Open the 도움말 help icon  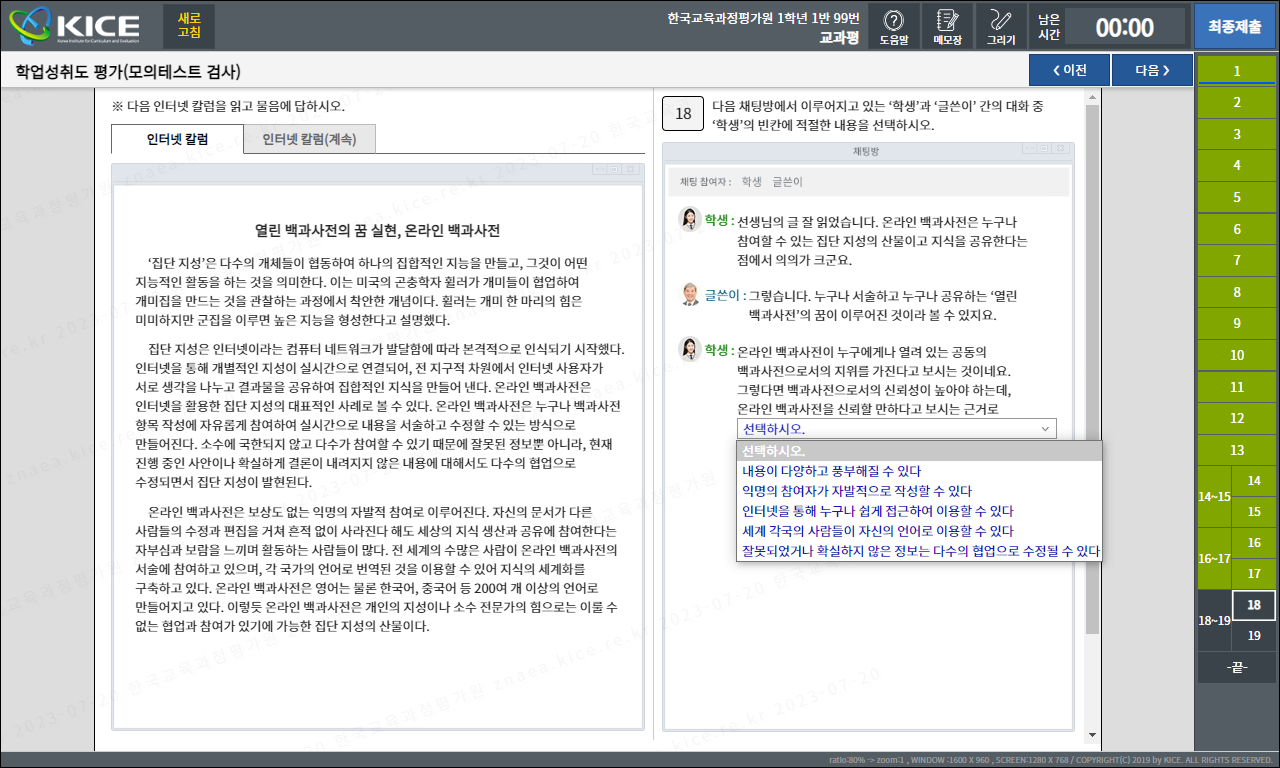894,26
